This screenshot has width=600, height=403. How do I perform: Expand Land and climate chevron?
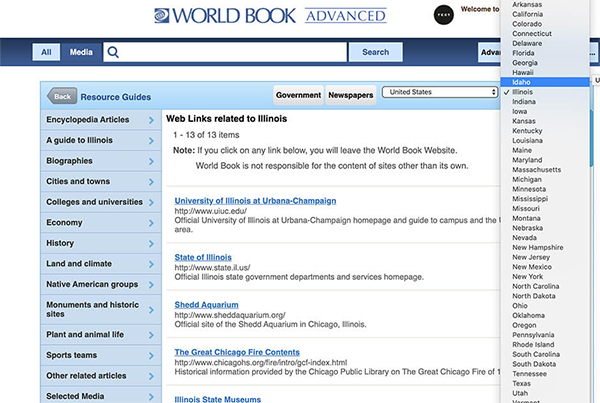point(151,264)
